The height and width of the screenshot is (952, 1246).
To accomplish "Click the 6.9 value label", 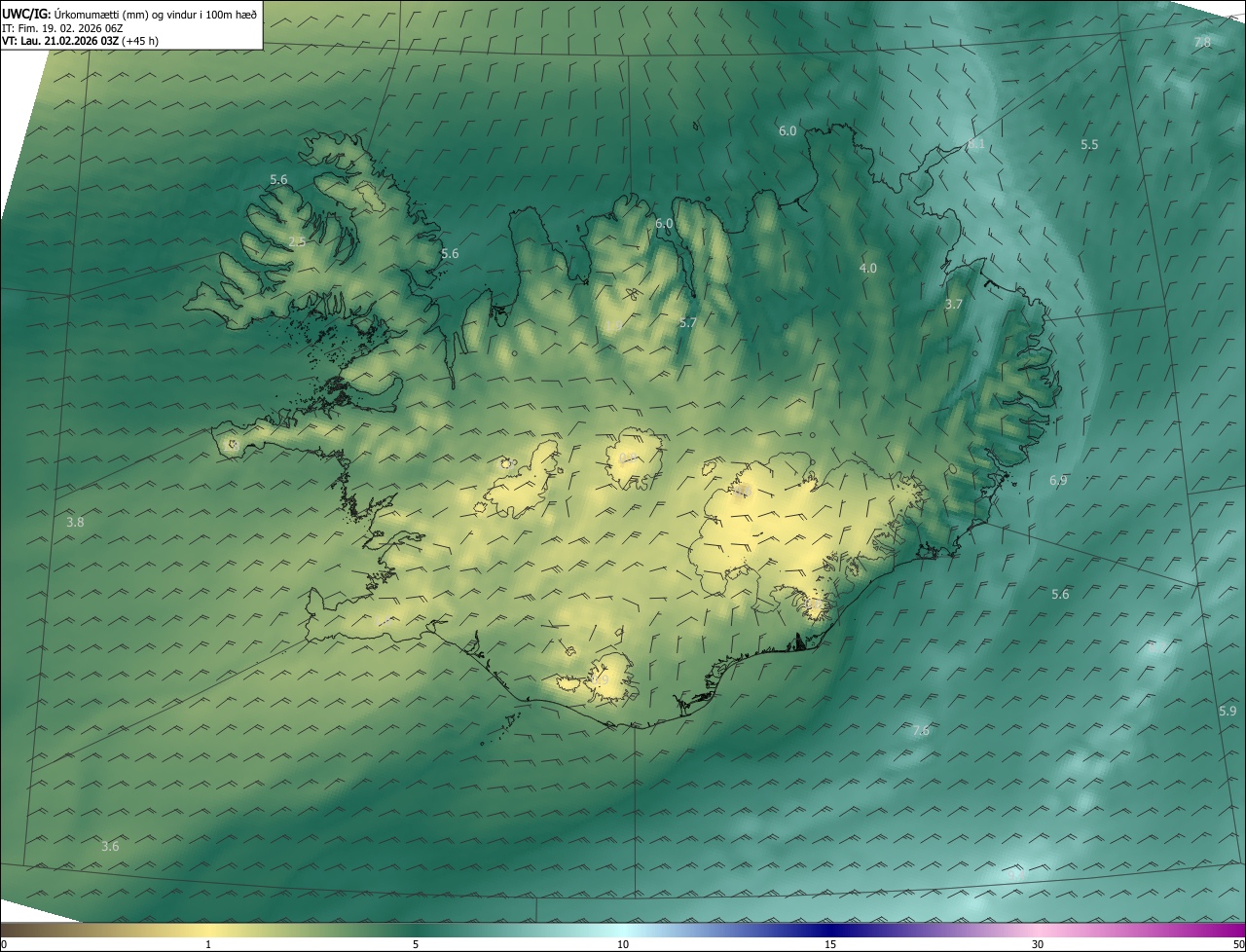I will (x=1058, y=480).
